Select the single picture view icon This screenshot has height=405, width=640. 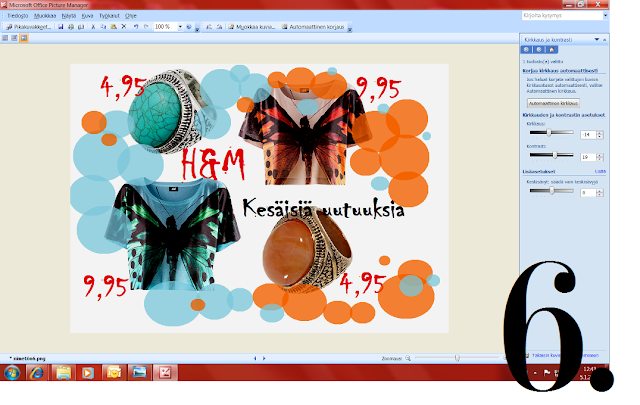(24, 38)
